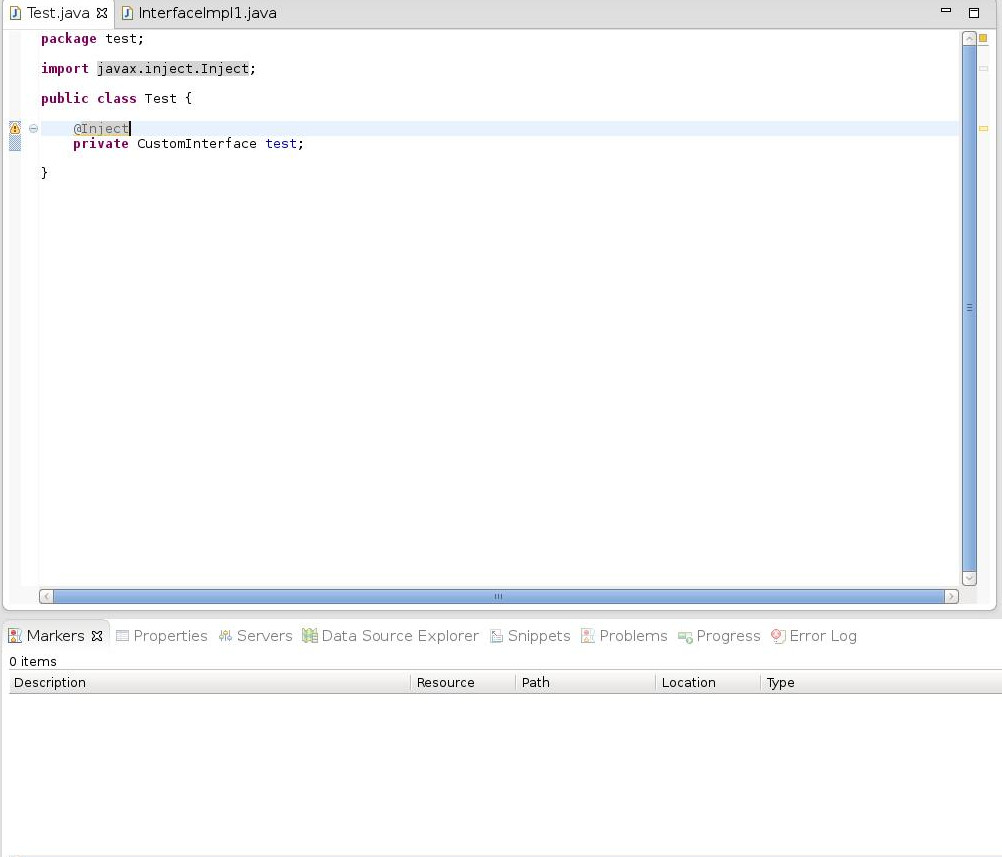This screenshot has height=857, width=1002.
Task: Click the Markers view icon
Action: click(15, 636)
